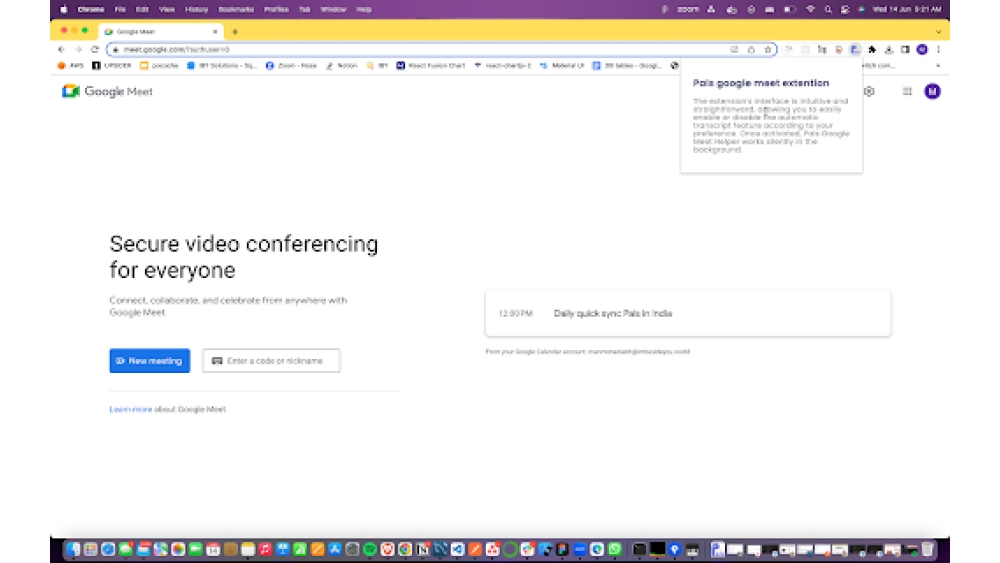This screenshot has width=1000, height=563.
Task: Toggle the Chrome side panel
Action: [905, 49]
